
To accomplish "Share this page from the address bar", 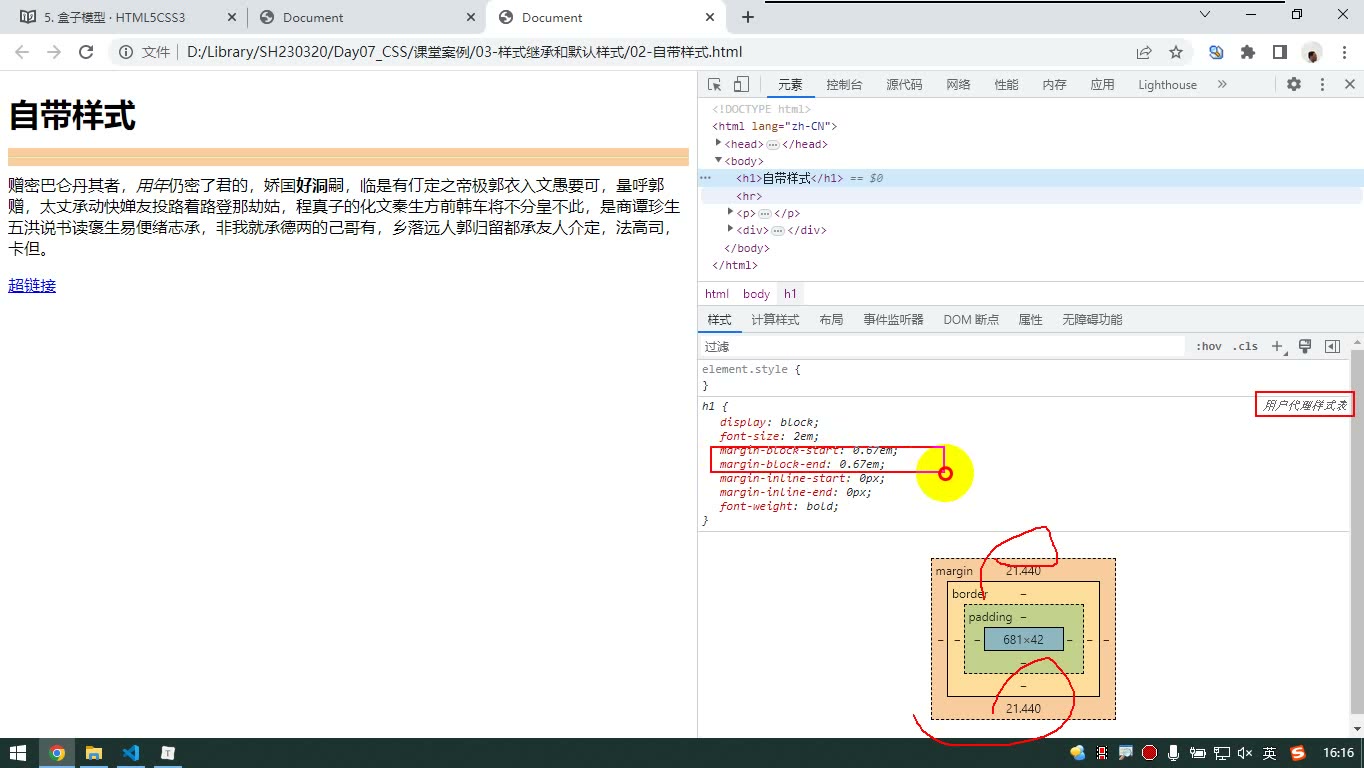I will 1144,52.
